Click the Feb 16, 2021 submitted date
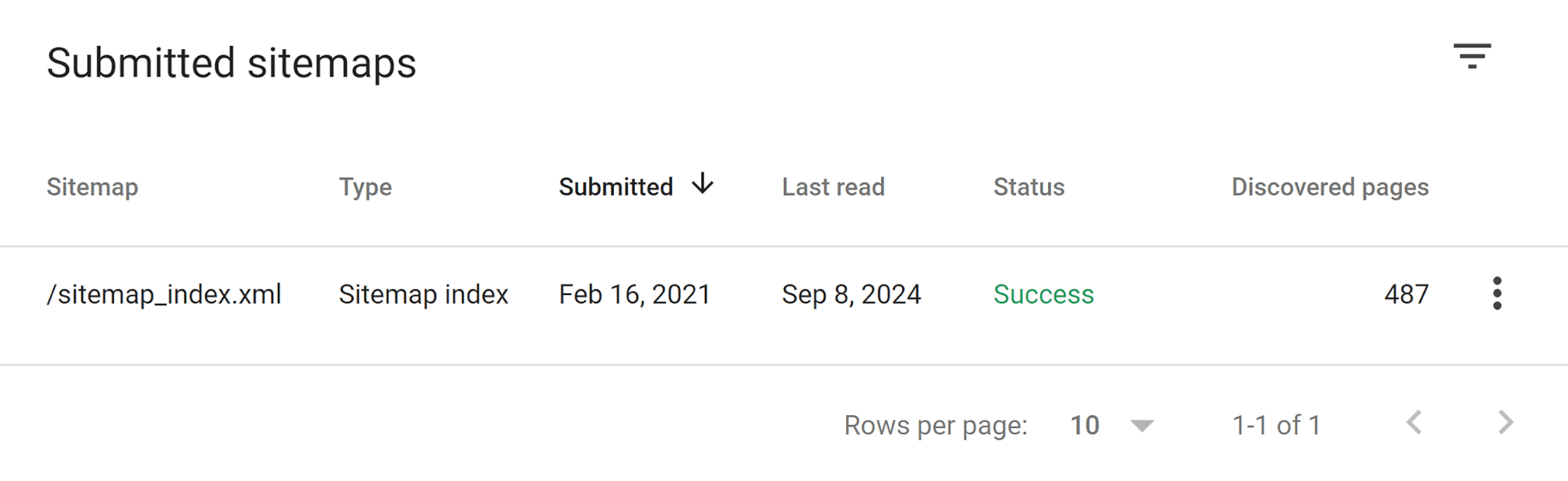 pos(635,294)
